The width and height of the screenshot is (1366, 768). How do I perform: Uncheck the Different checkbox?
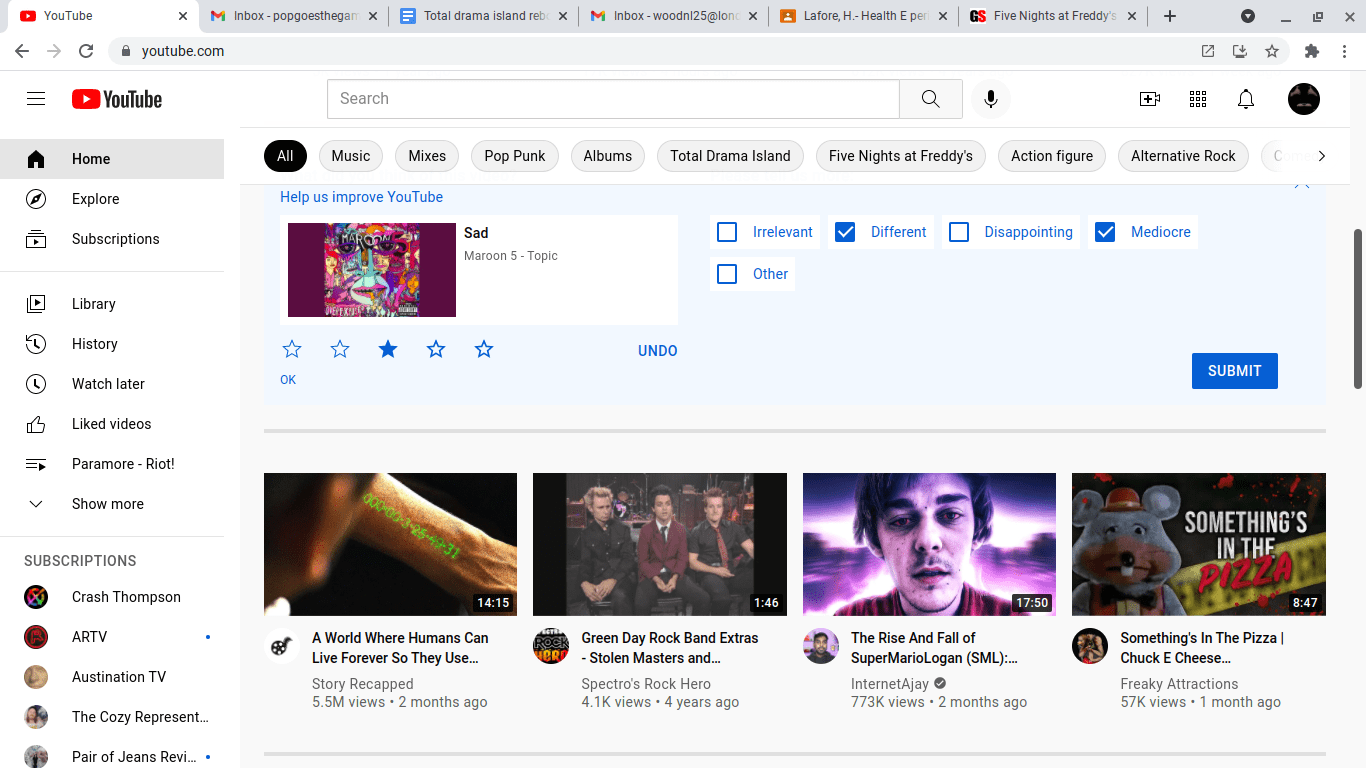coord(845,232)
